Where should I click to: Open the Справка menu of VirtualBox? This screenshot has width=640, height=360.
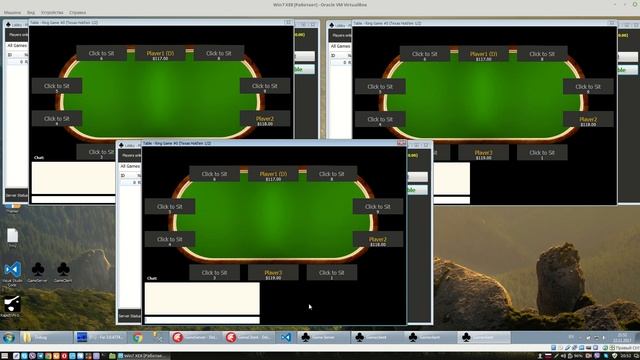point(78,13)
